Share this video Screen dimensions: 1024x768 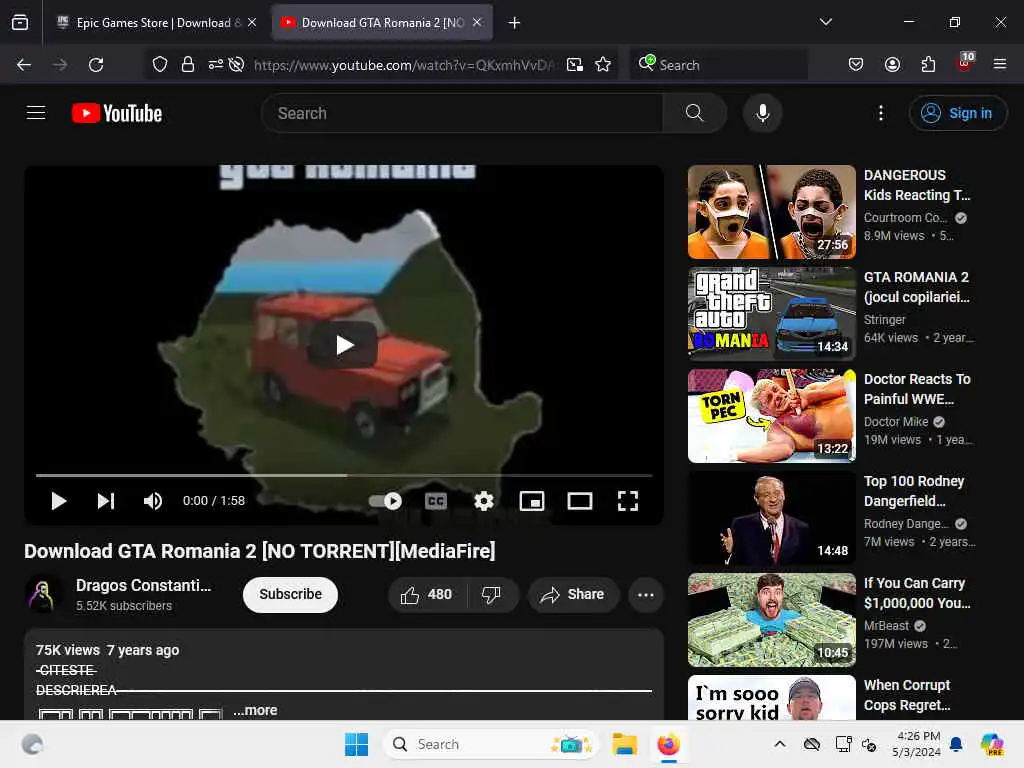(573, 594)
